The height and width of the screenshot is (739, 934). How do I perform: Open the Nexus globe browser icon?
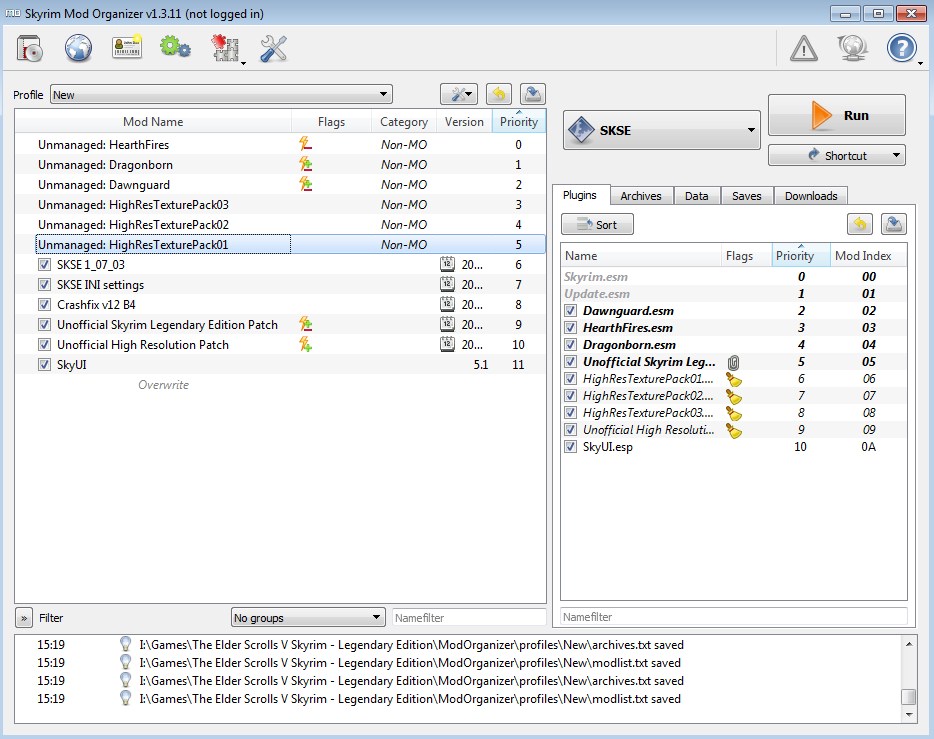click(78, 48)
